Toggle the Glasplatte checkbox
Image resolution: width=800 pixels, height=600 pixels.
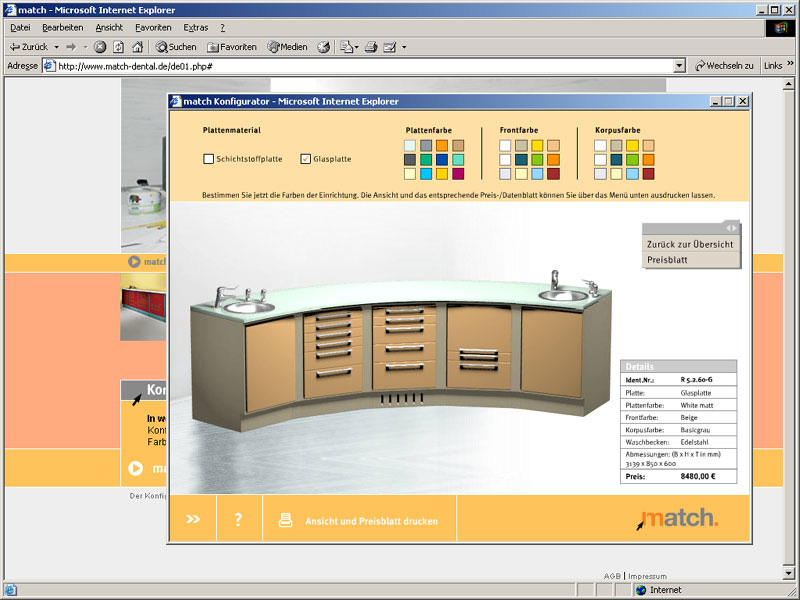pos(306,159)
